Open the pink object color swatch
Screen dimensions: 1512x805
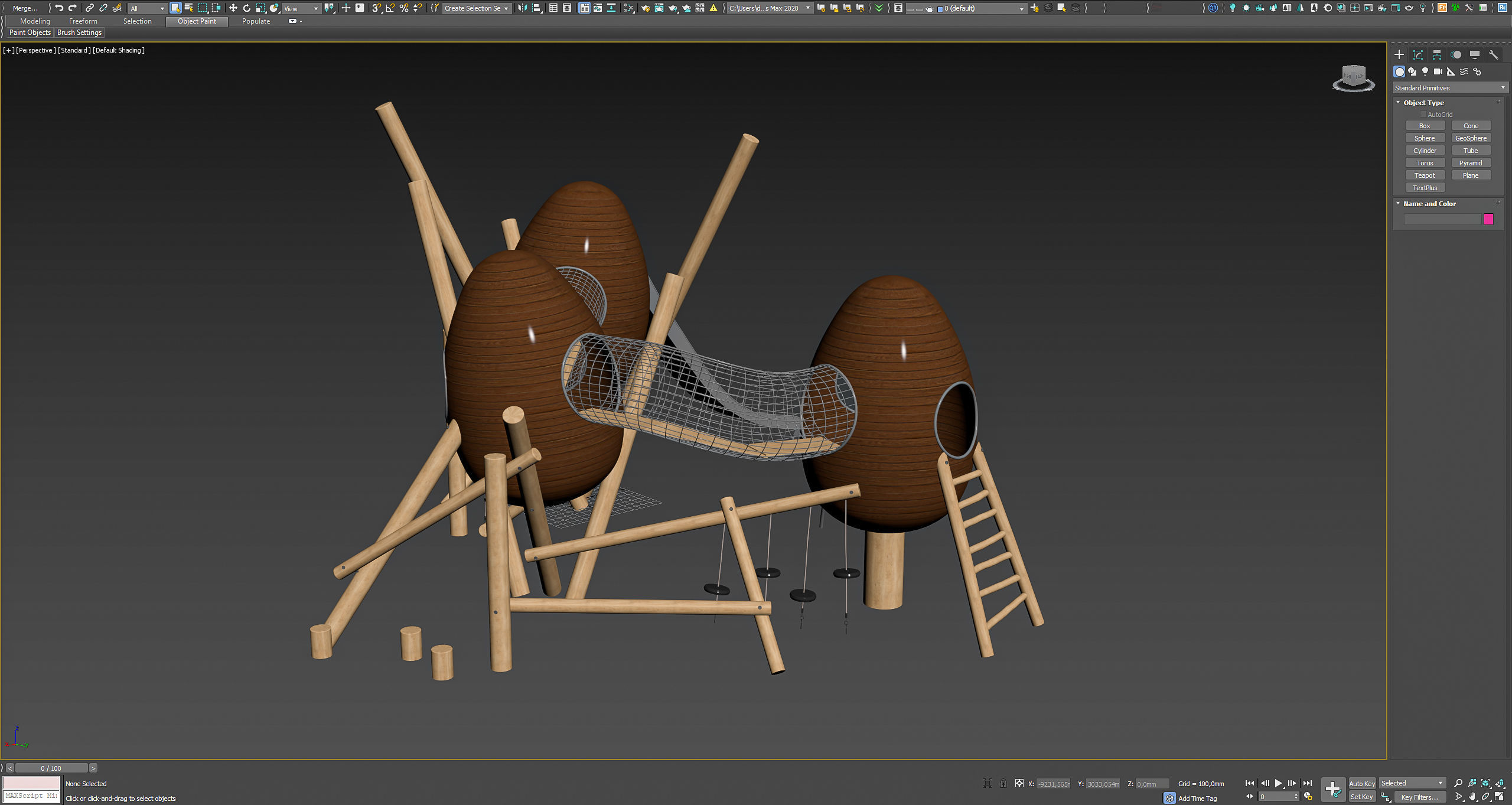click(1488, 219)
